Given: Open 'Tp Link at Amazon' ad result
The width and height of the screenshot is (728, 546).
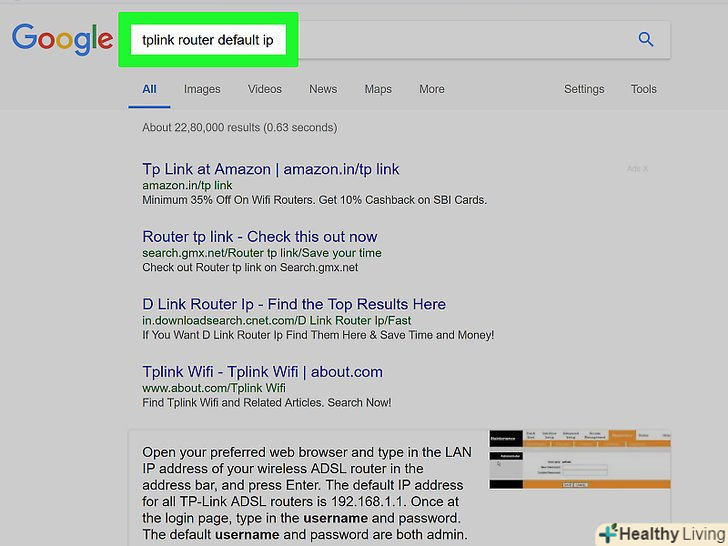Looking at the screenshot, I should pos(271,169).
